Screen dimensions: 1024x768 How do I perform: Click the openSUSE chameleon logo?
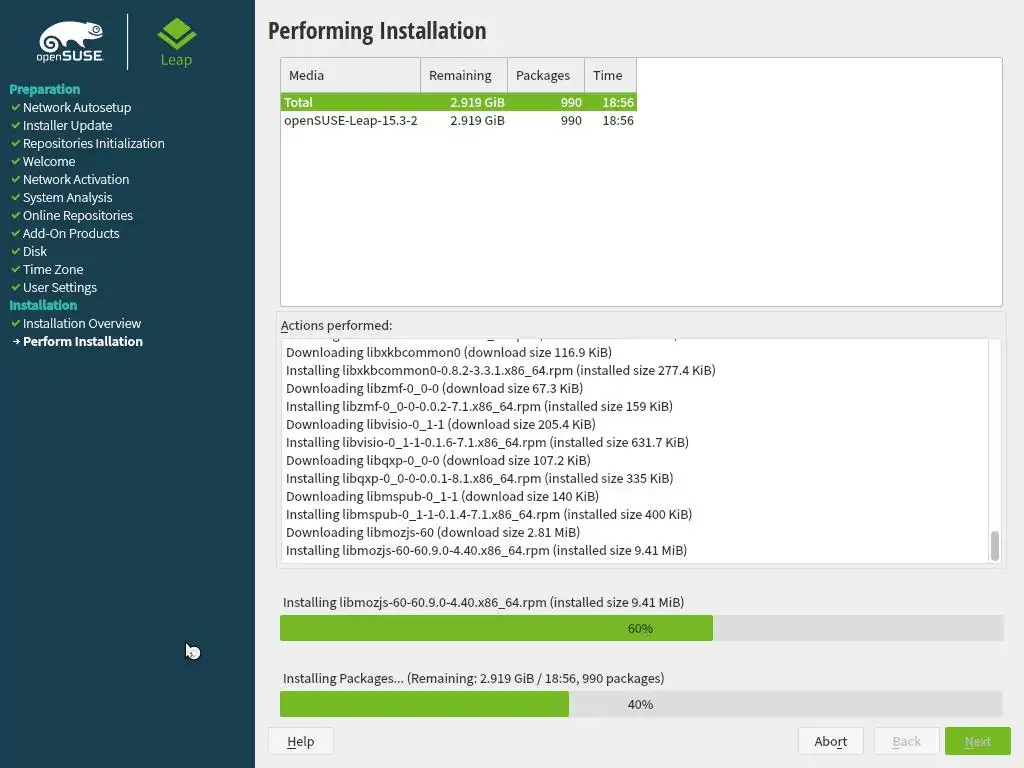71,42
